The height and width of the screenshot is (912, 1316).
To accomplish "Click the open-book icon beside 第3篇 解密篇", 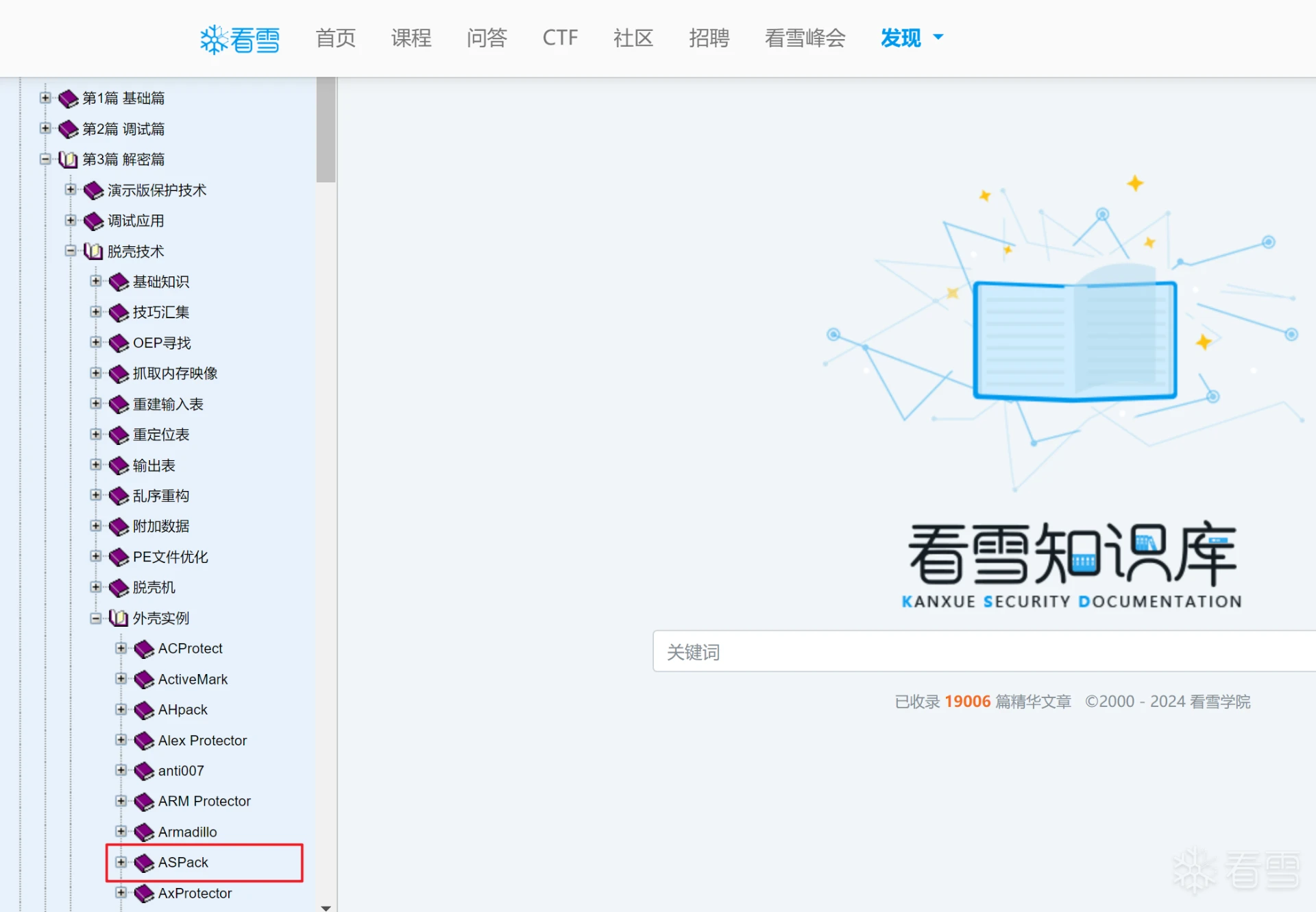I will point(69,160).
